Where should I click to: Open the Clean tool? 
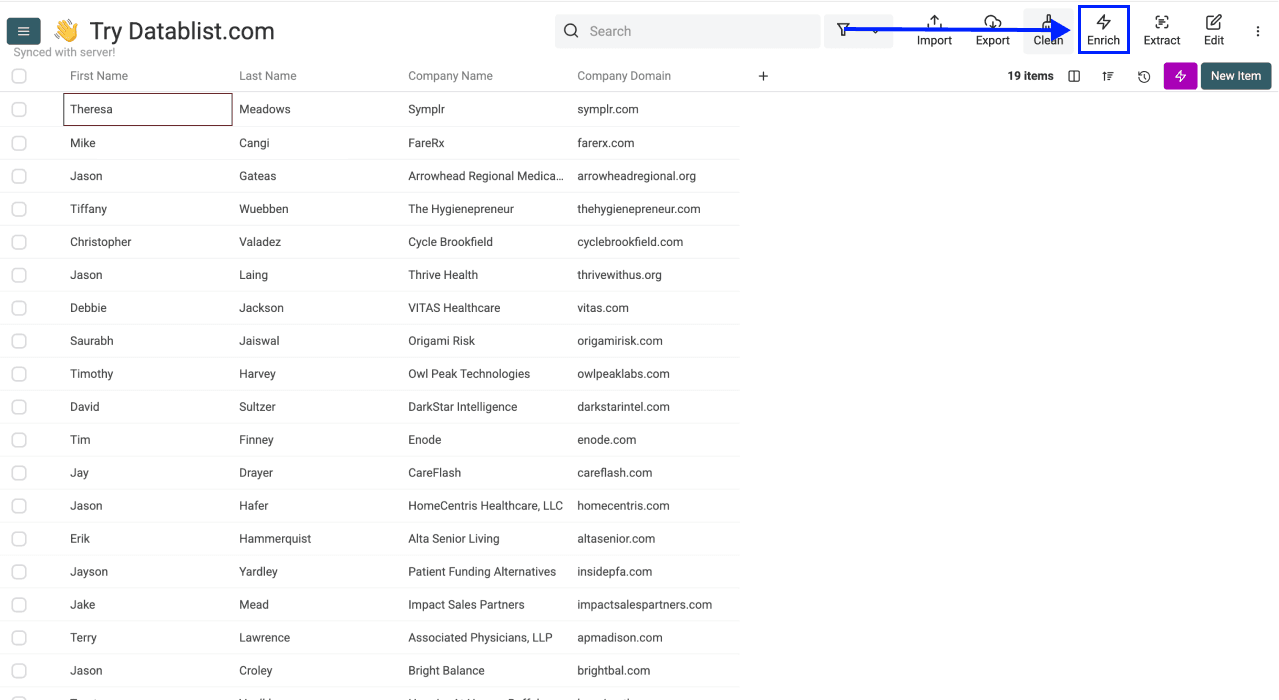point(1047,30)
